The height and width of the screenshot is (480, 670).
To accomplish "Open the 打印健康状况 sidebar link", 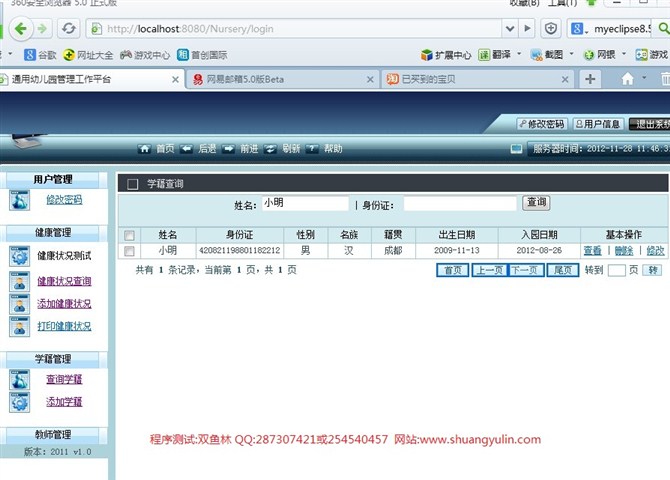I will [x=64, y=327].
